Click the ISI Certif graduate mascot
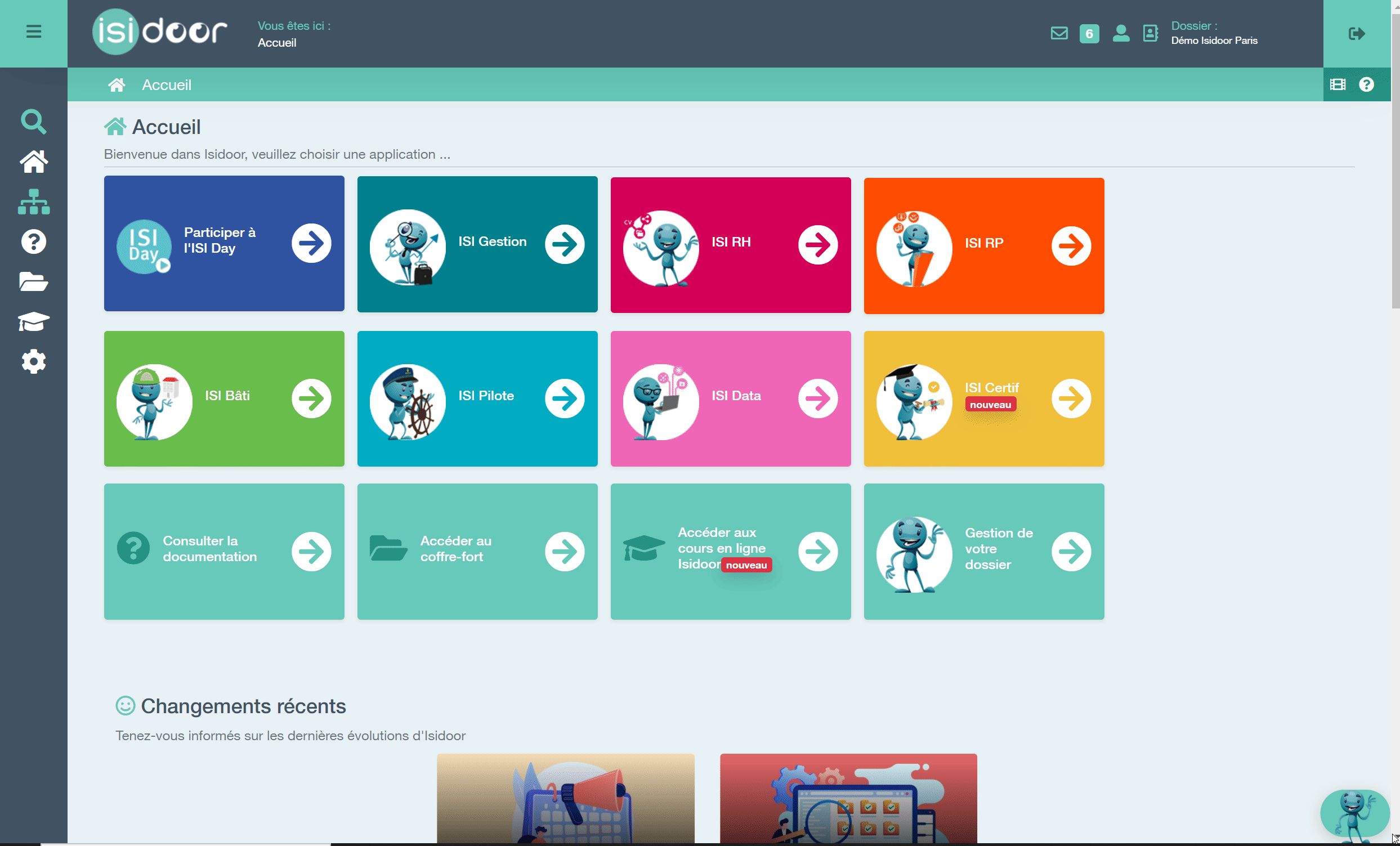This screenshot has width=1400, height=846. pyautogui.click(x=914, y=402)
